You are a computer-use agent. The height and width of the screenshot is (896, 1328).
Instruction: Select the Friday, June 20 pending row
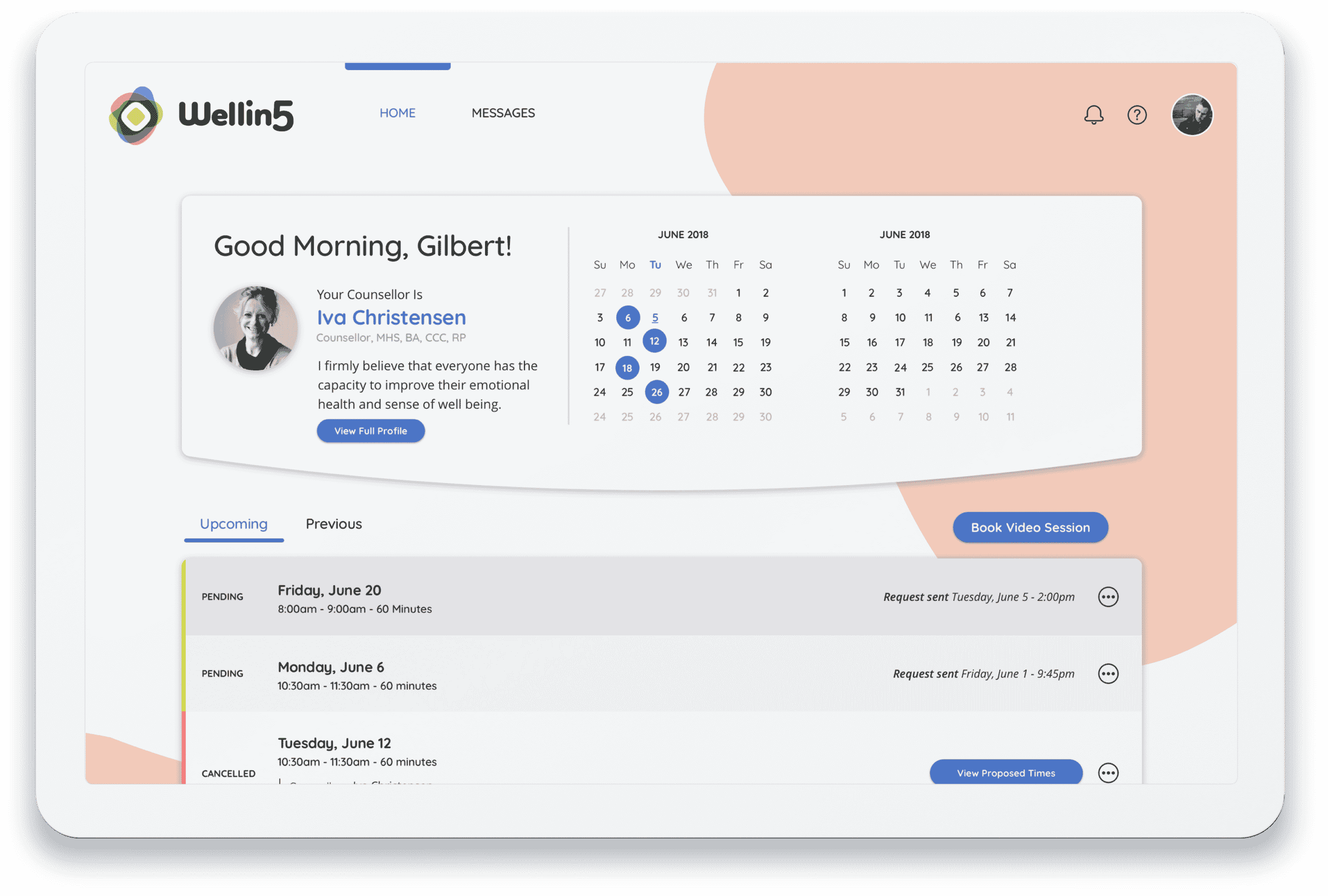[x=661, y=597]
